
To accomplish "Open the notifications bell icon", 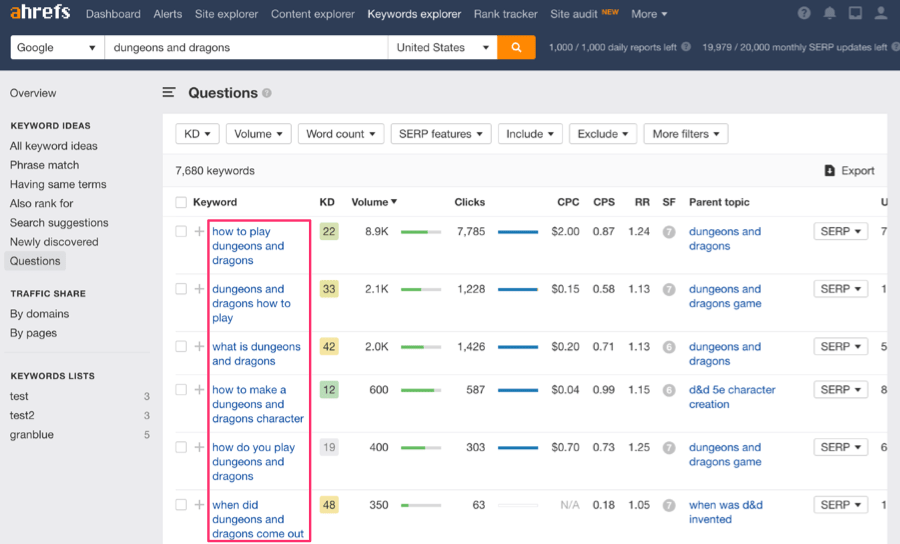I will 829,13.
